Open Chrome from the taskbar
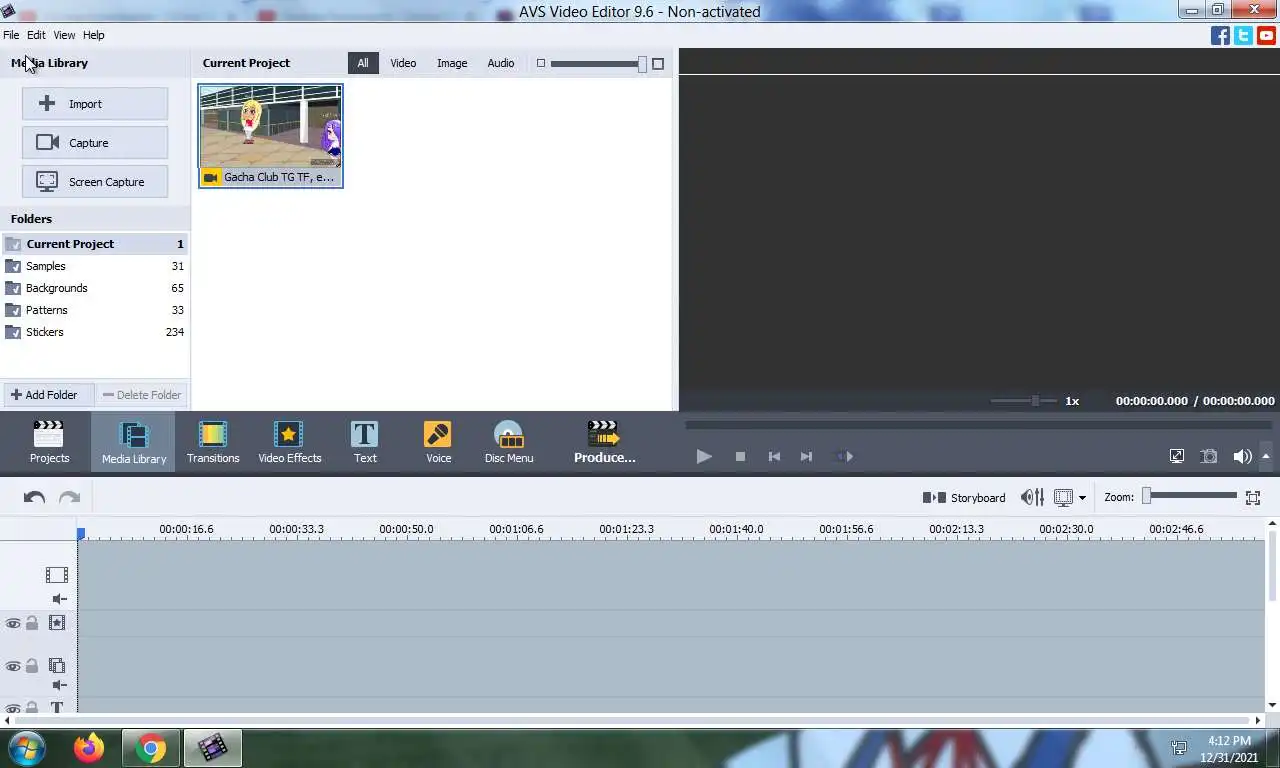 (151, 748)
